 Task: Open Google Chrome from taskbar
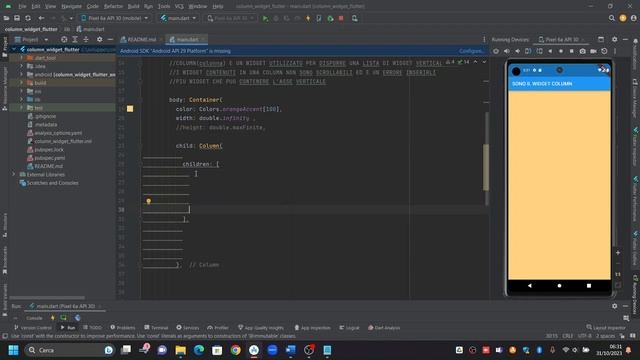tap(236, 350)
